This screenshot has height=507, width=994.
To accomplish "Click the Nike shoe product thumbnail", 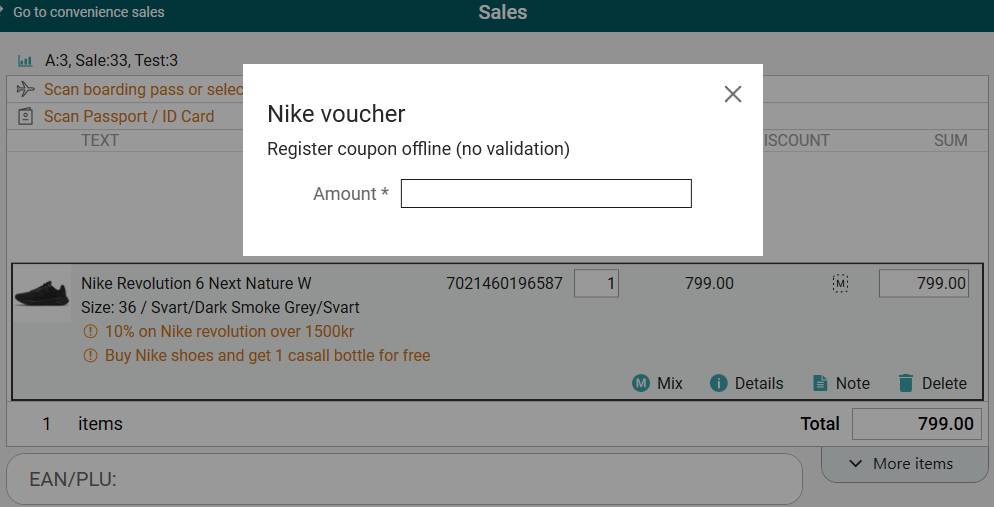I will pos(41,293).
